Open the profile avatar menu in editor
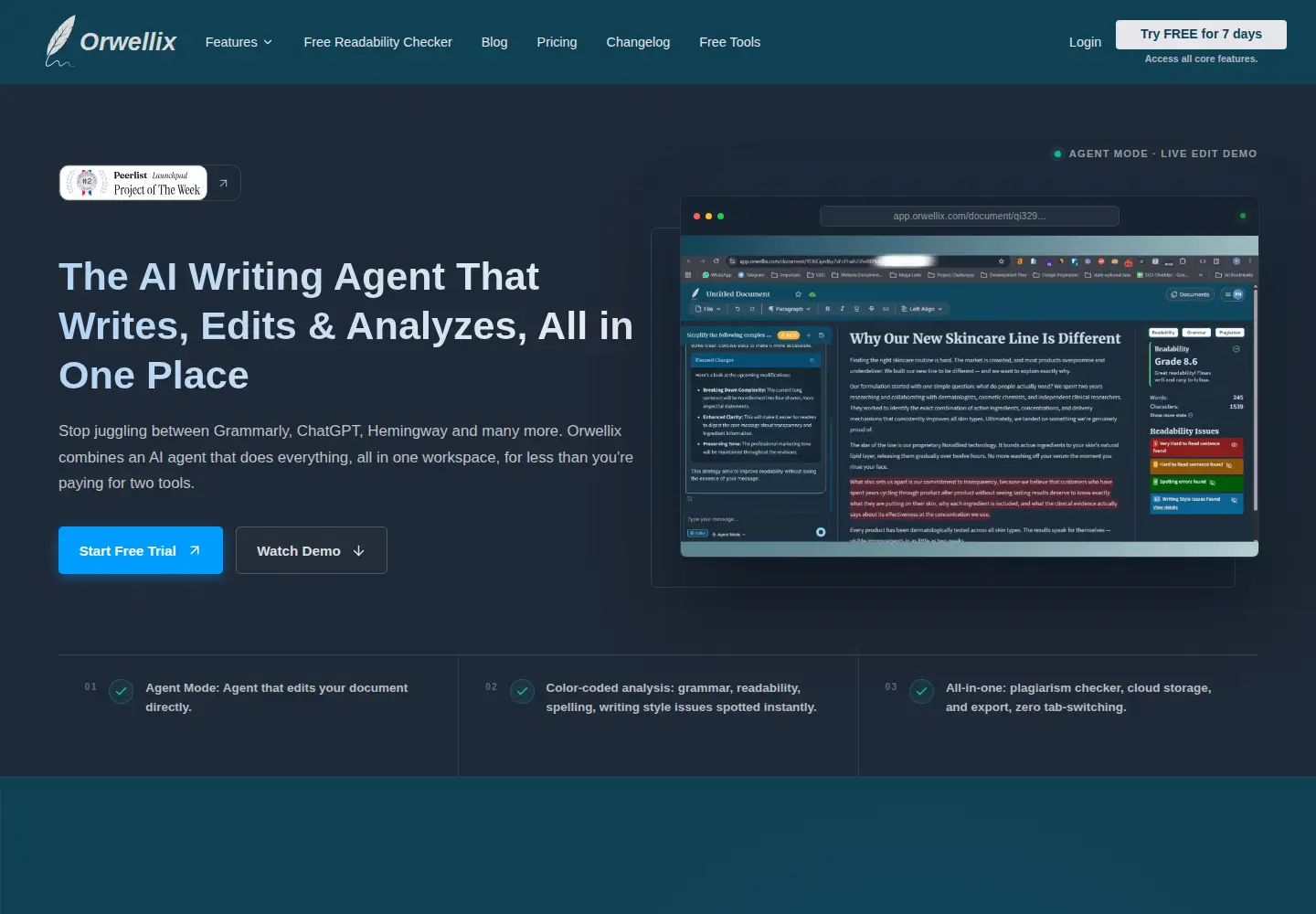This screenshot has width=1316, height=914. (x=1233, y=294)
